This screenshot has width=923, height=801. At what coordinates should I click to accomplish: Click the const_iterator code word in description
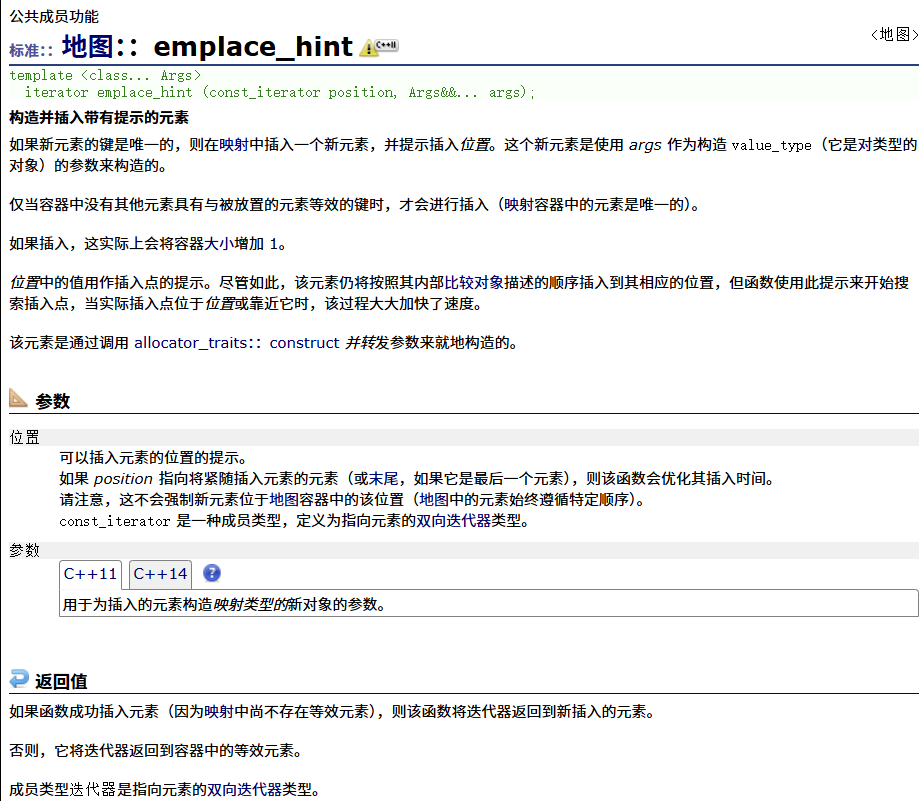[115, 521]
